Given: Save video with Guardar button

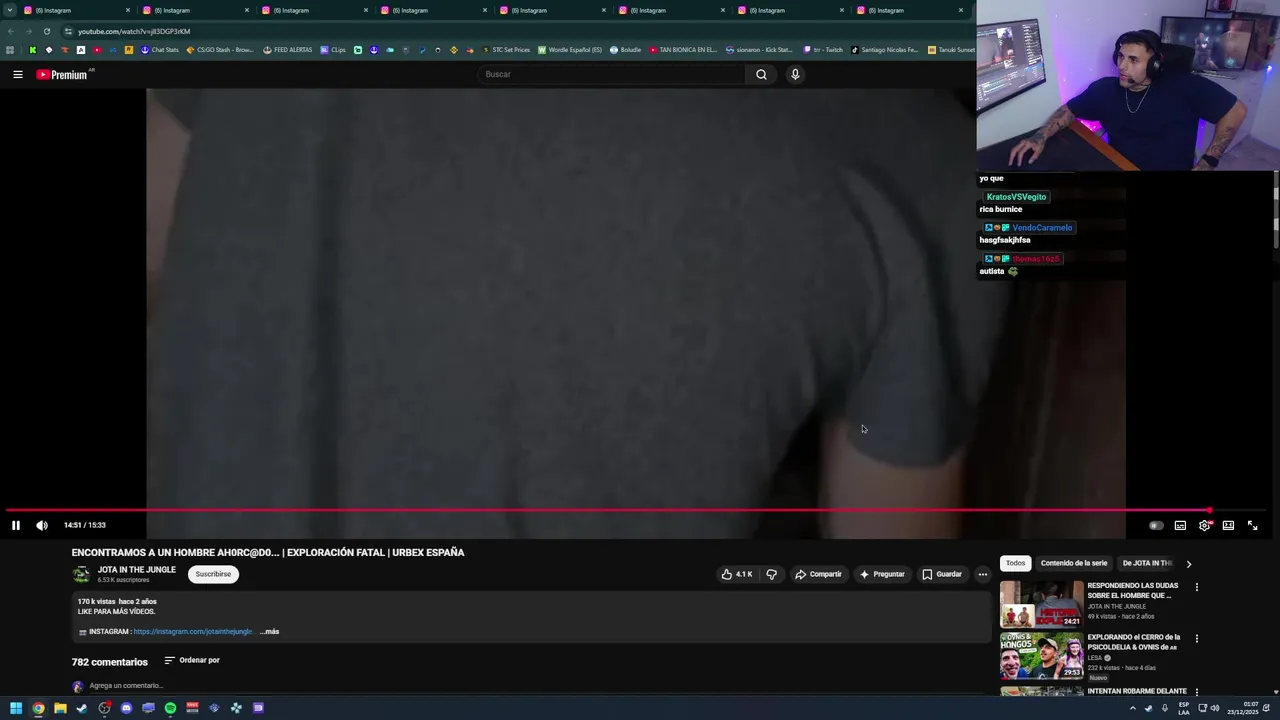Looking at the screenshot, I should [942, 574].
